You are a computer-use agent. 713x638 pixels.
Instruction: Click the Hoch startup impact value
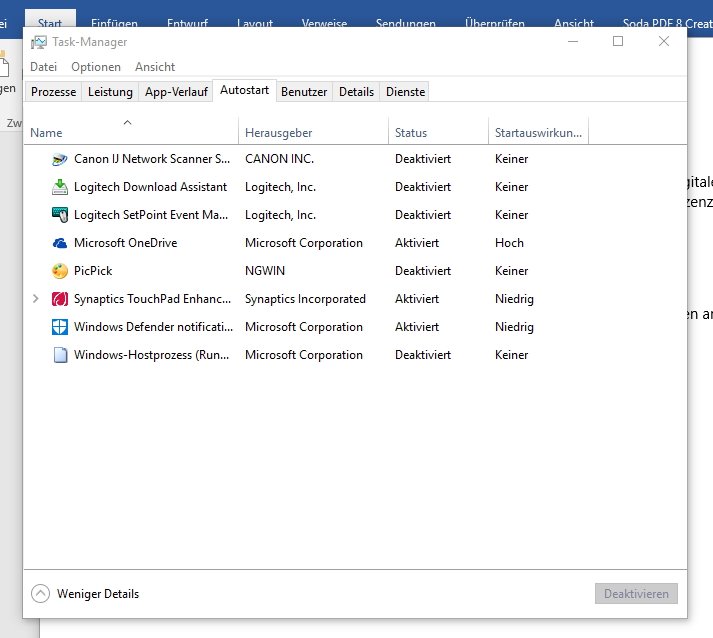509,243
